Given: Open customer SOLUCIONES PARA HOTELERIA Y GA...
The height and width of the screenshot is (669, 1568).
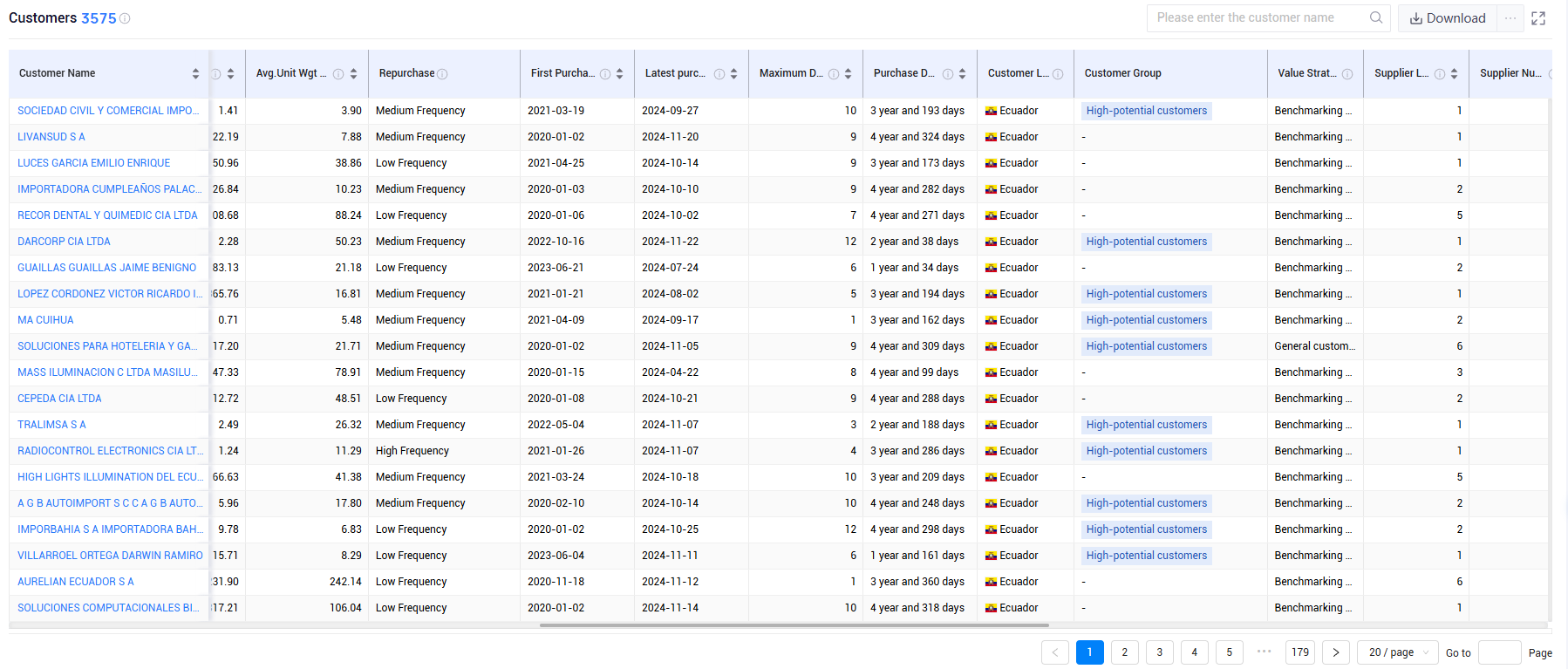Looking at the screenshot, I should tap(107, 346).
